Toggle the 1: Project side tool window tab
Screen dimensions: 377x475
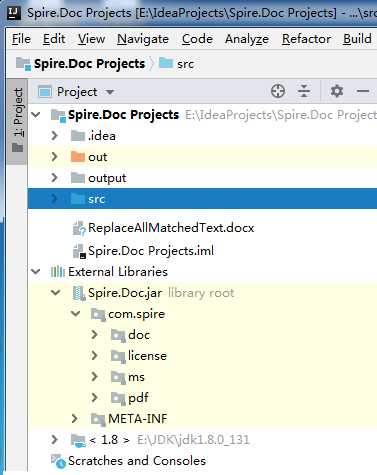point(17,121)
